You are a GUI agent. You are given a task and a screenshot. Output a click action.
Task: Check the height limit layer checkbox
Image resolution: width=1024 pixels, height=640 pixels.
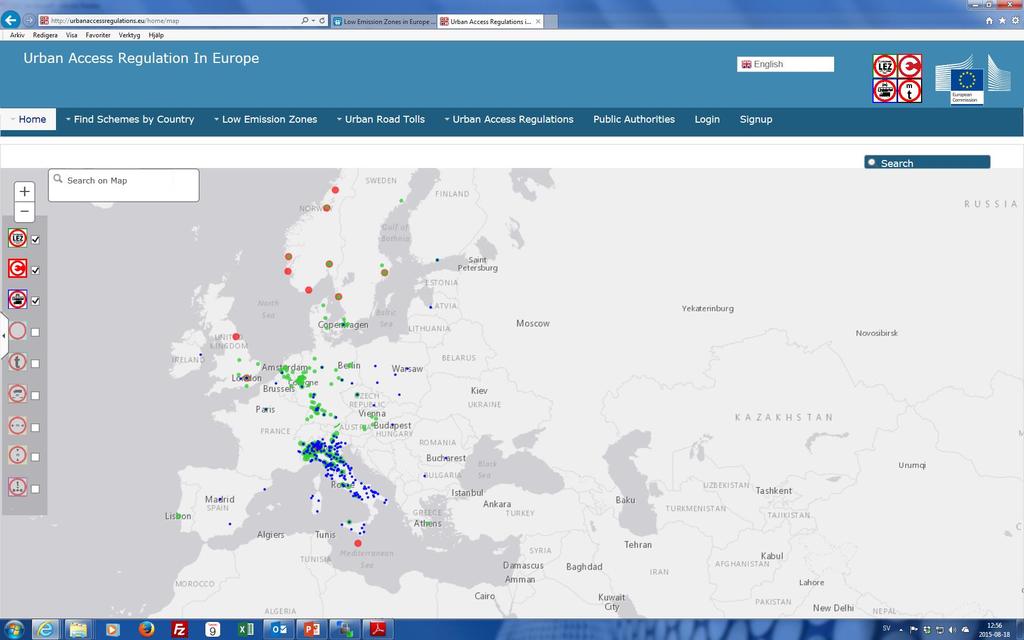(x=36, y=457)
